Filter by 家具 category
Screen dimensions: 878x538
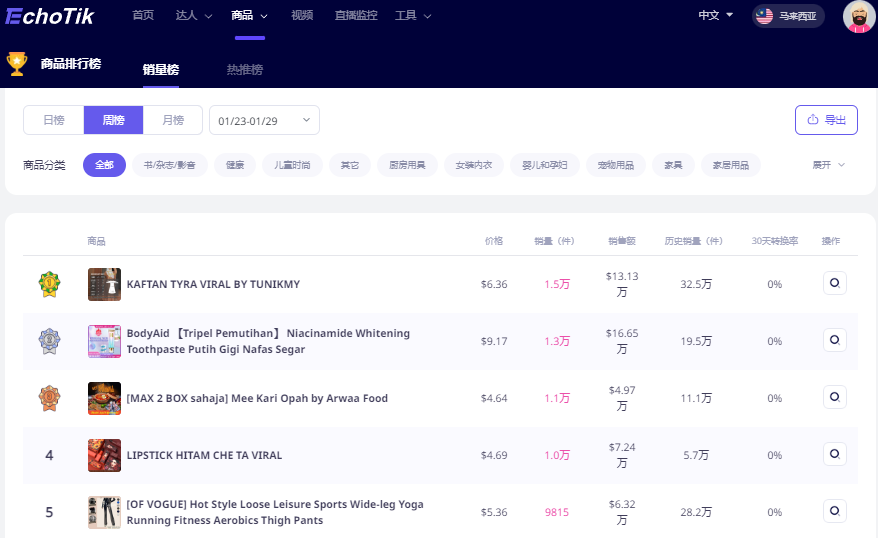point(673,165)
